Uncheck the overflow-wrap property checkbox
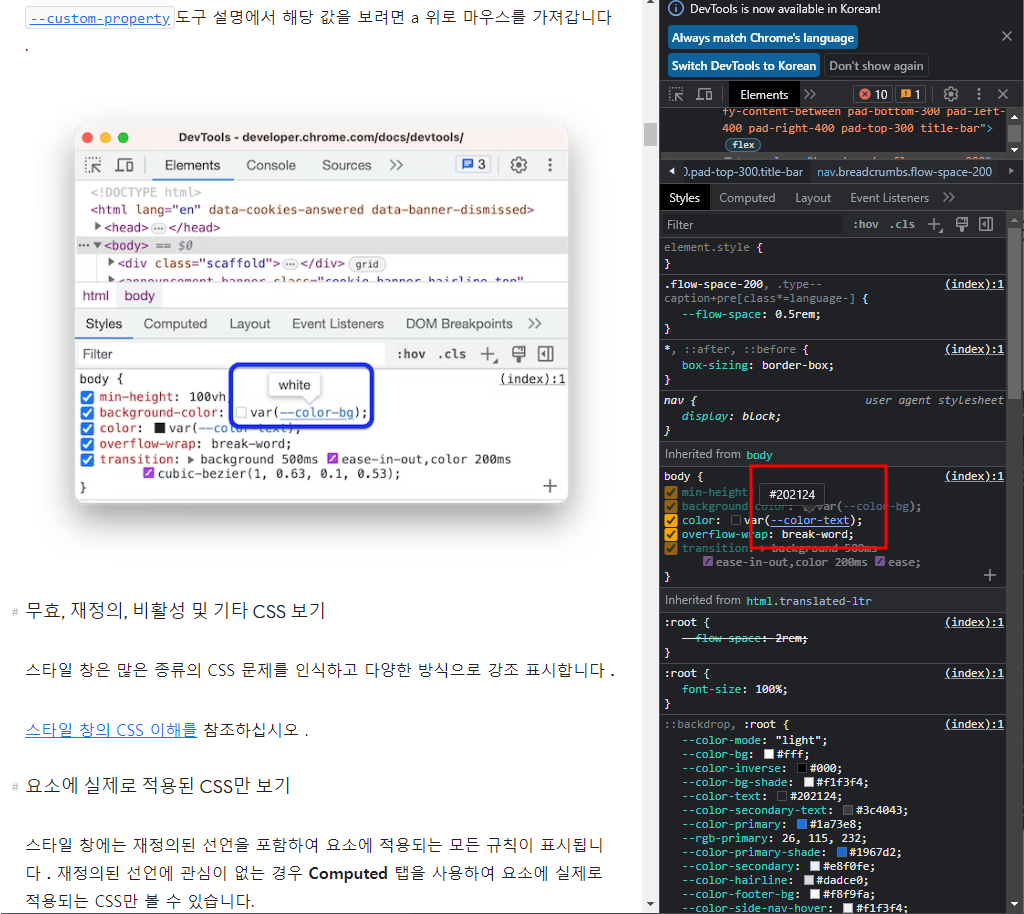Screen dimensions: 1024x914 pyautogui.click(x=671, y=535)
